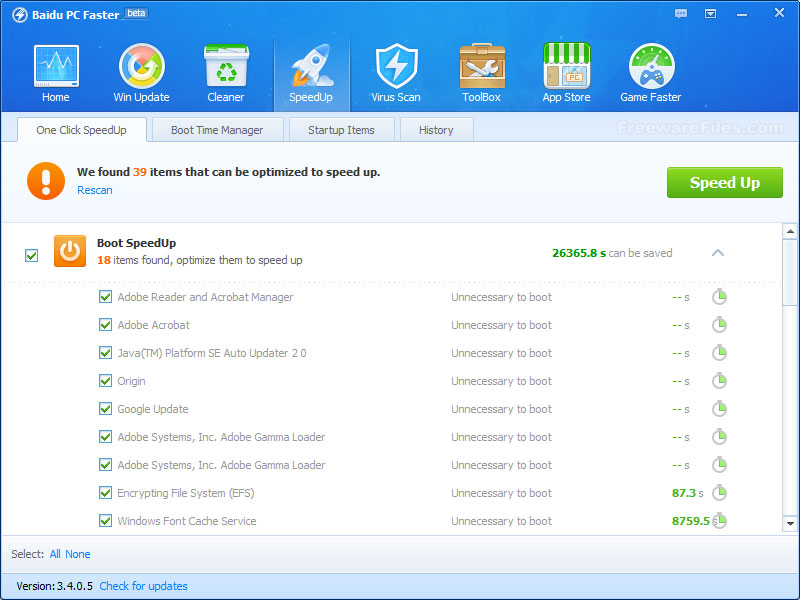Click the vertical scrollbar thumb

(x=790, y=272)
